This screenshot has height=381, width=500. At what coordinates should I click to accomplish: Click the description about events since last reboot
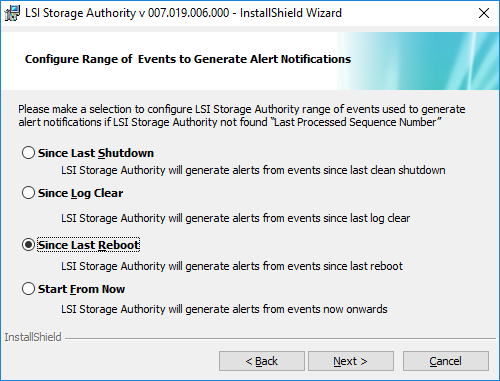coord(232,266)
